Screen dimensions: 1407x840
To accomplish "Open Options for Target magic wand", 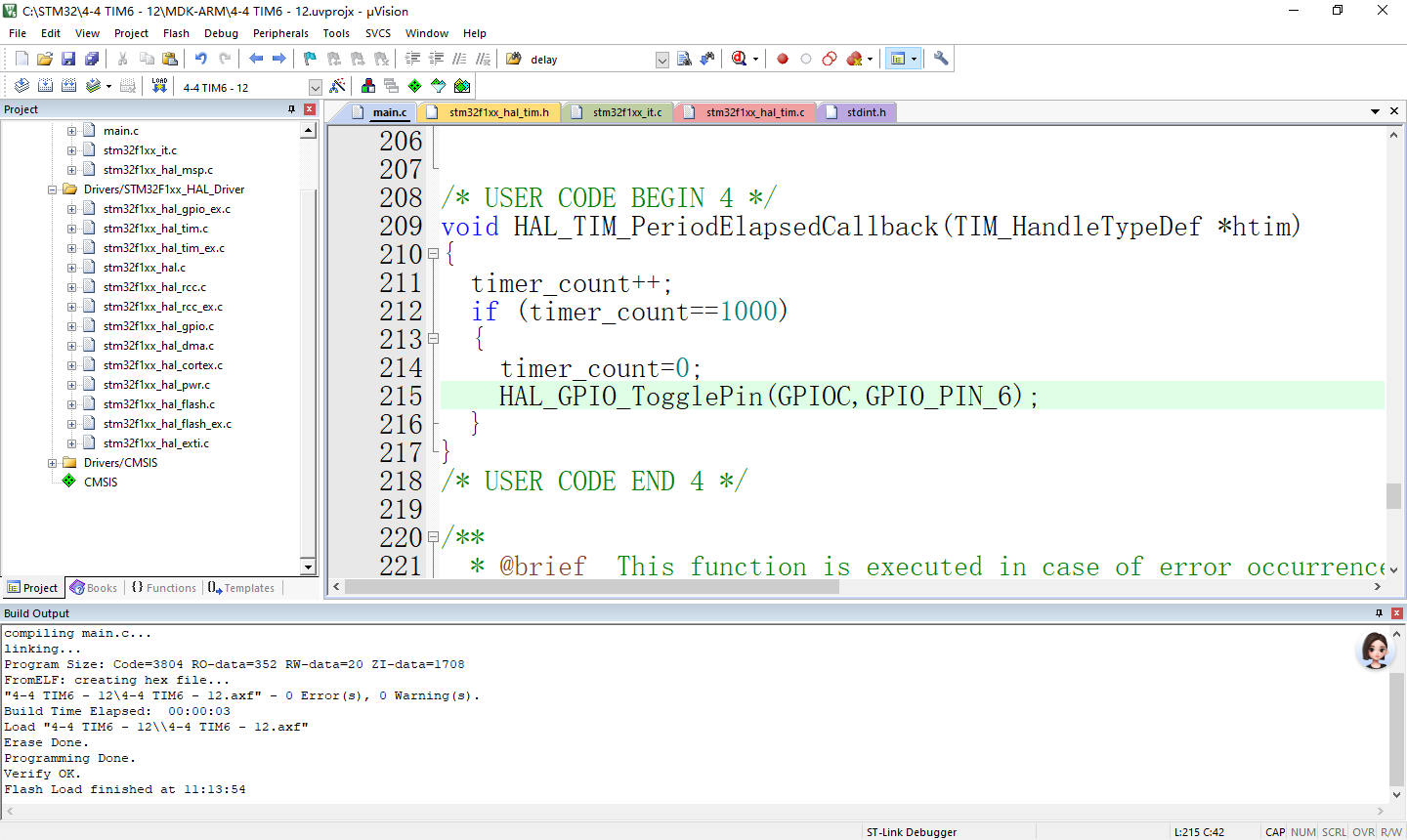I will pos(337,86).
